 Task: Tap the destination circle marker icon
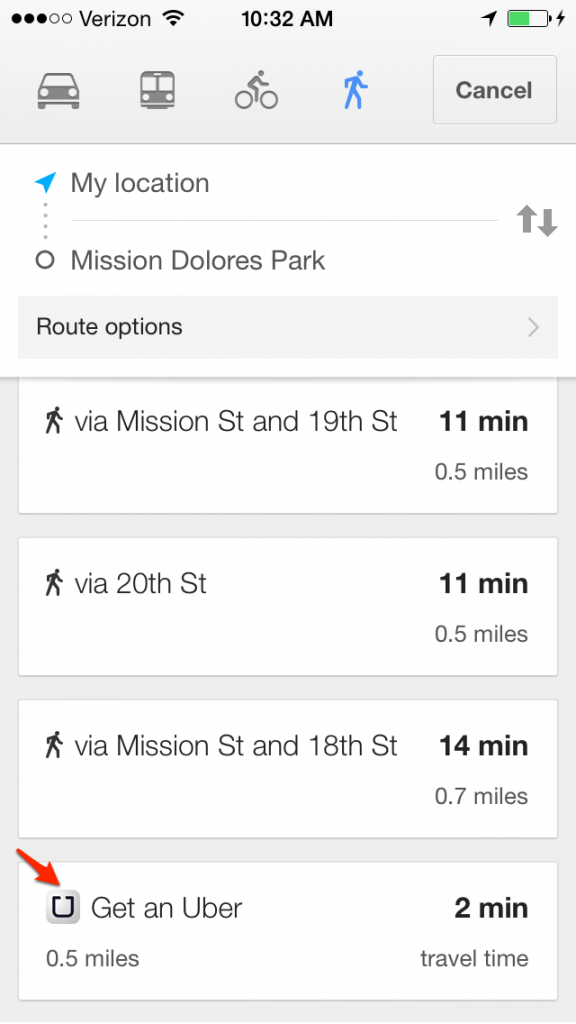[x=45, y=261]
